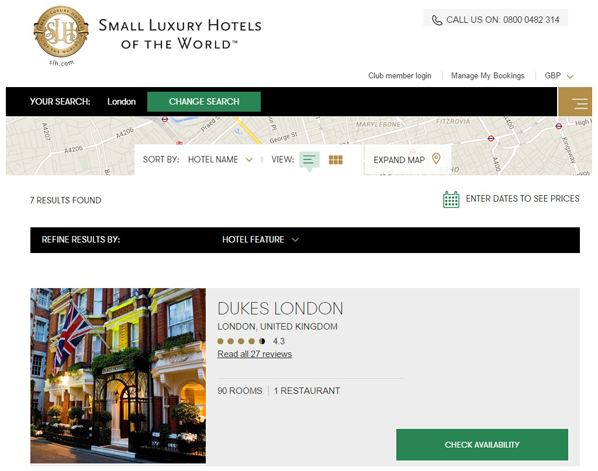Click the Dukes London hotel photo
This screenshot has height=471, width=598.
coord(118,376)
